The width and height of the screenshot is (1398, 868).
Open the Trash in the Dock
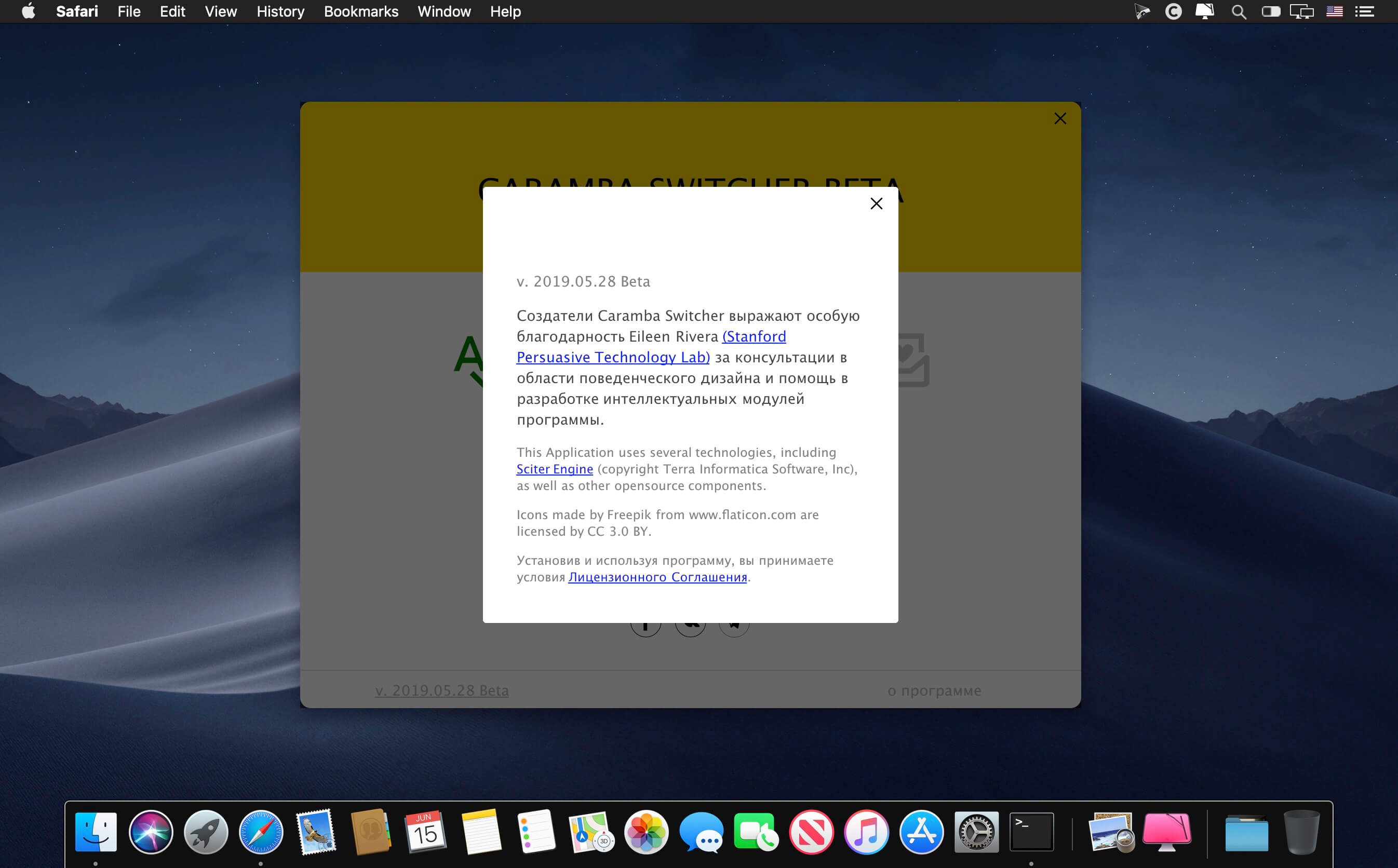[1301, 832]
